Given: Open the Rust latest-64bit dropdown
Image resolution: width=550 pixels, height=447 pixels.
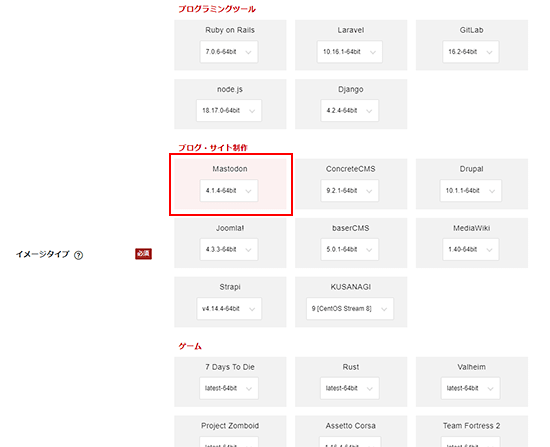Looking at the screenshot, I should 350,388.
